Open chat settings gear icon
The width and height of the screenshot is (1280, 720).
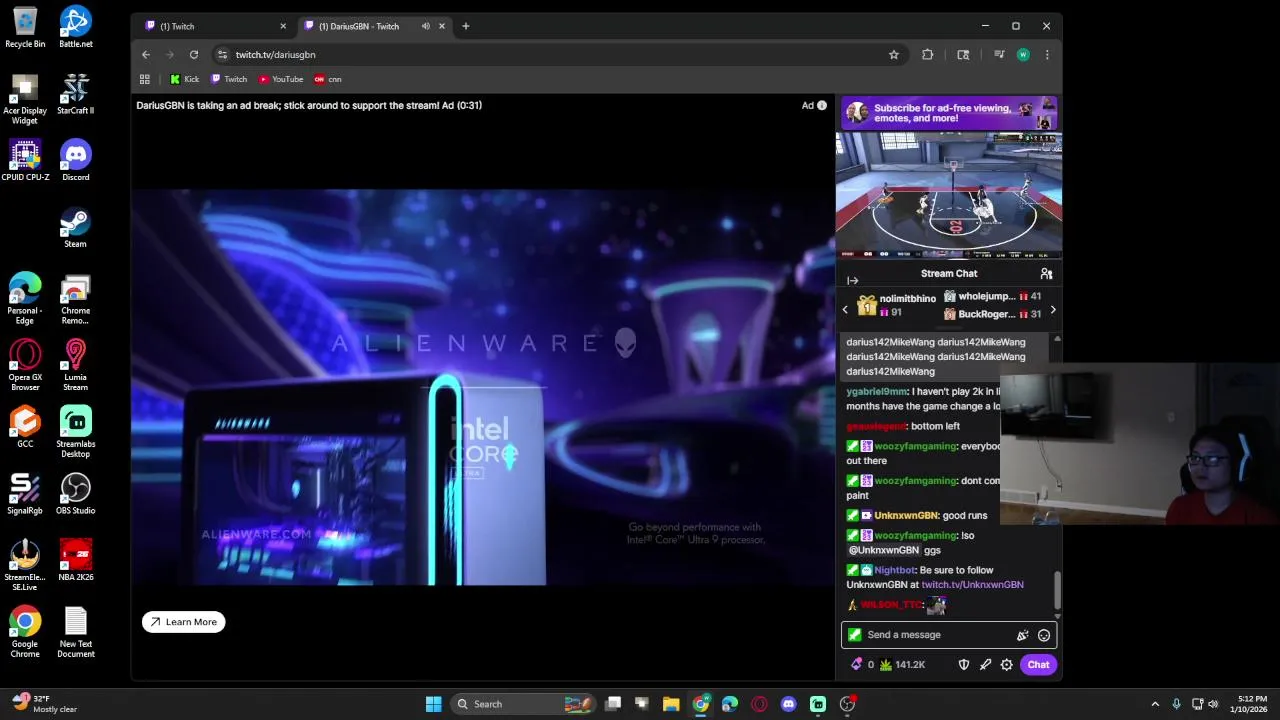point(1007,665)
